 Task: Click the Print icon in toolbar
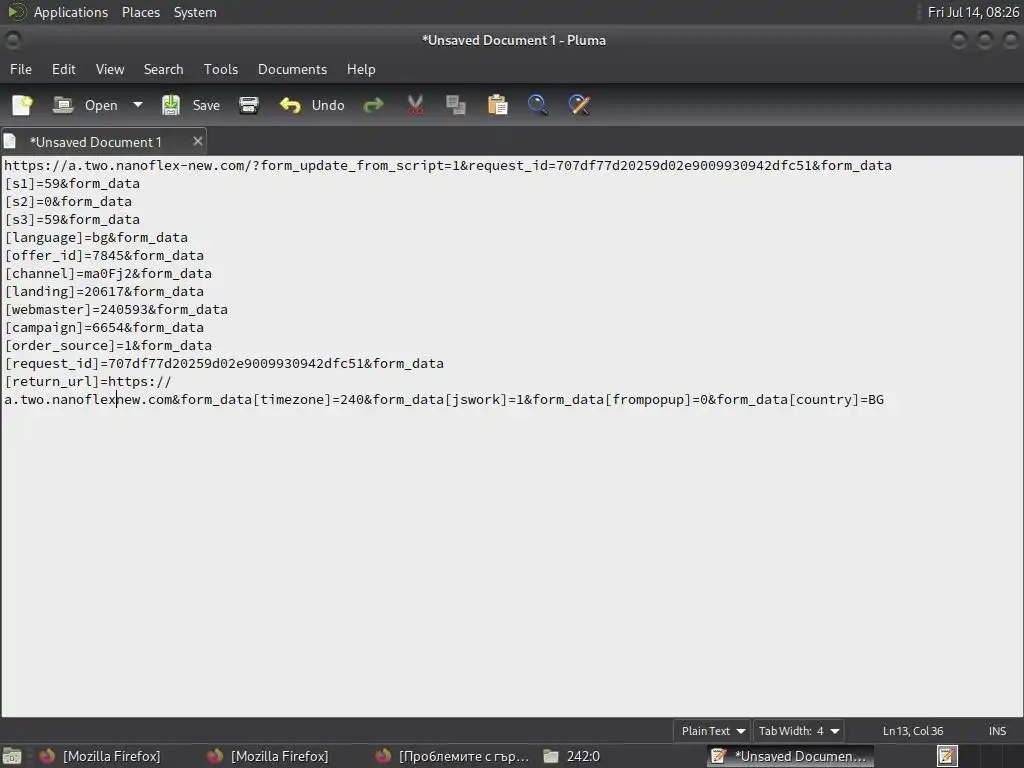[249, 105]
